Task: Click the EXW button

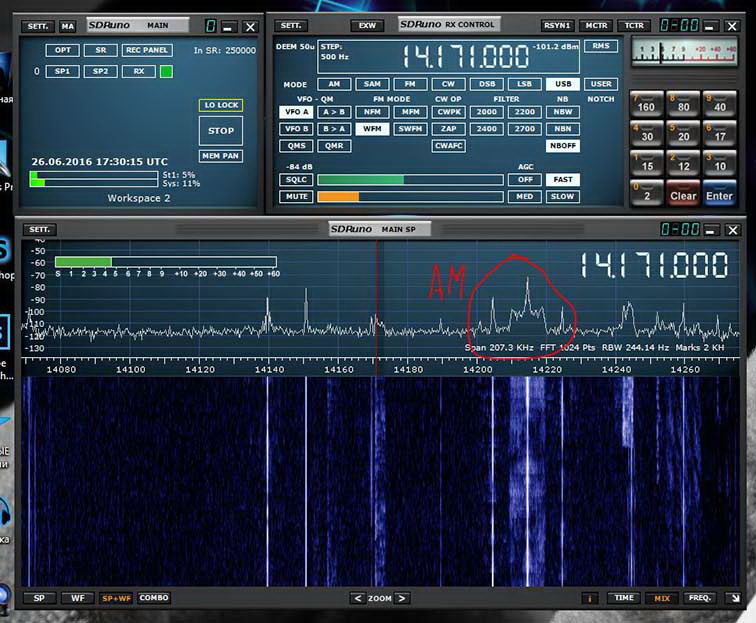Action: coord(367,26)
